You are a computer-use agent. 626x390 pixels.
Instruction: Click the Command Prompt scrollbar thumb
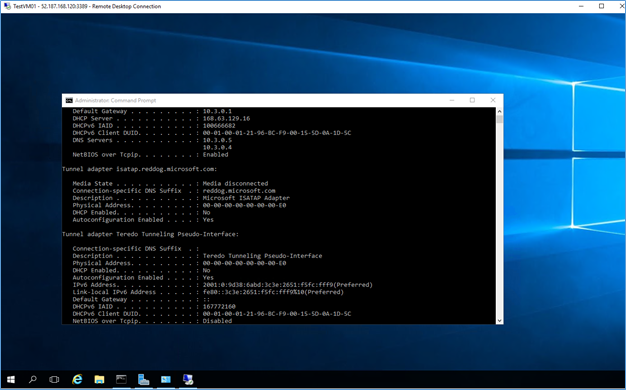(x=499, y=119)
